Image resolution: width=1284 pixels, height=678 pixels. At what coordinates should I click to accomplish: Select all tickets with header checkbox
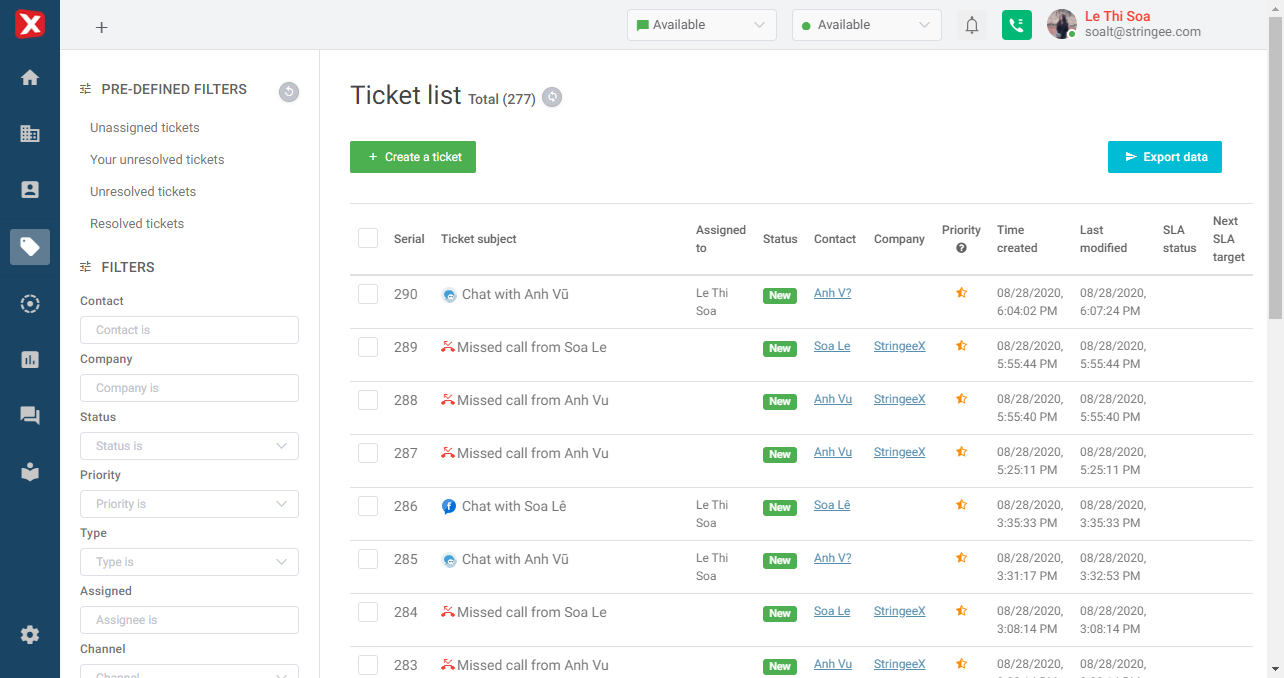(x=368, y=238)
